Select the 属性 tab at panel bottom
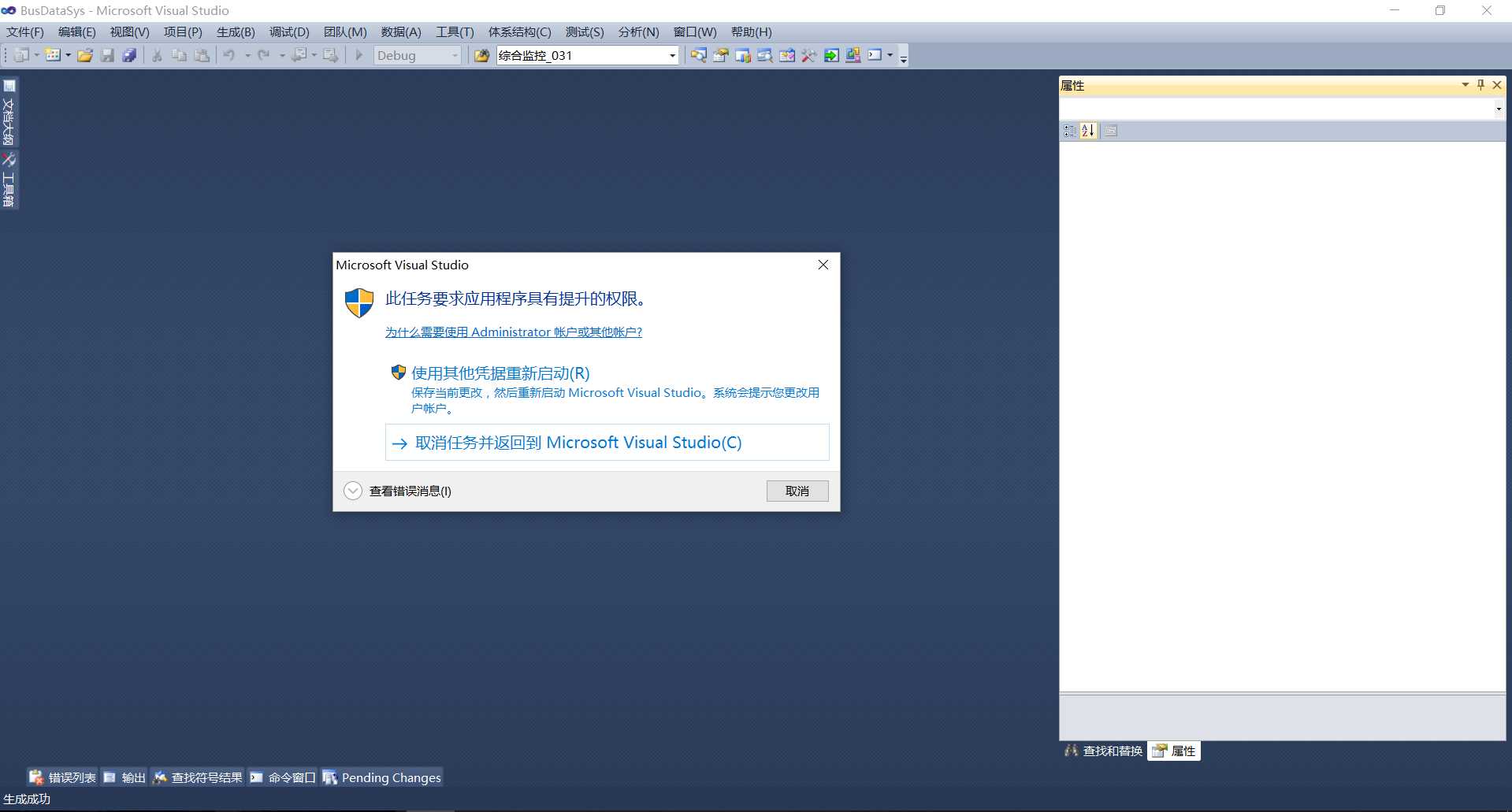Image resolution: width=1512 pixels, height=812 pixels. (x=1174, y=751)
